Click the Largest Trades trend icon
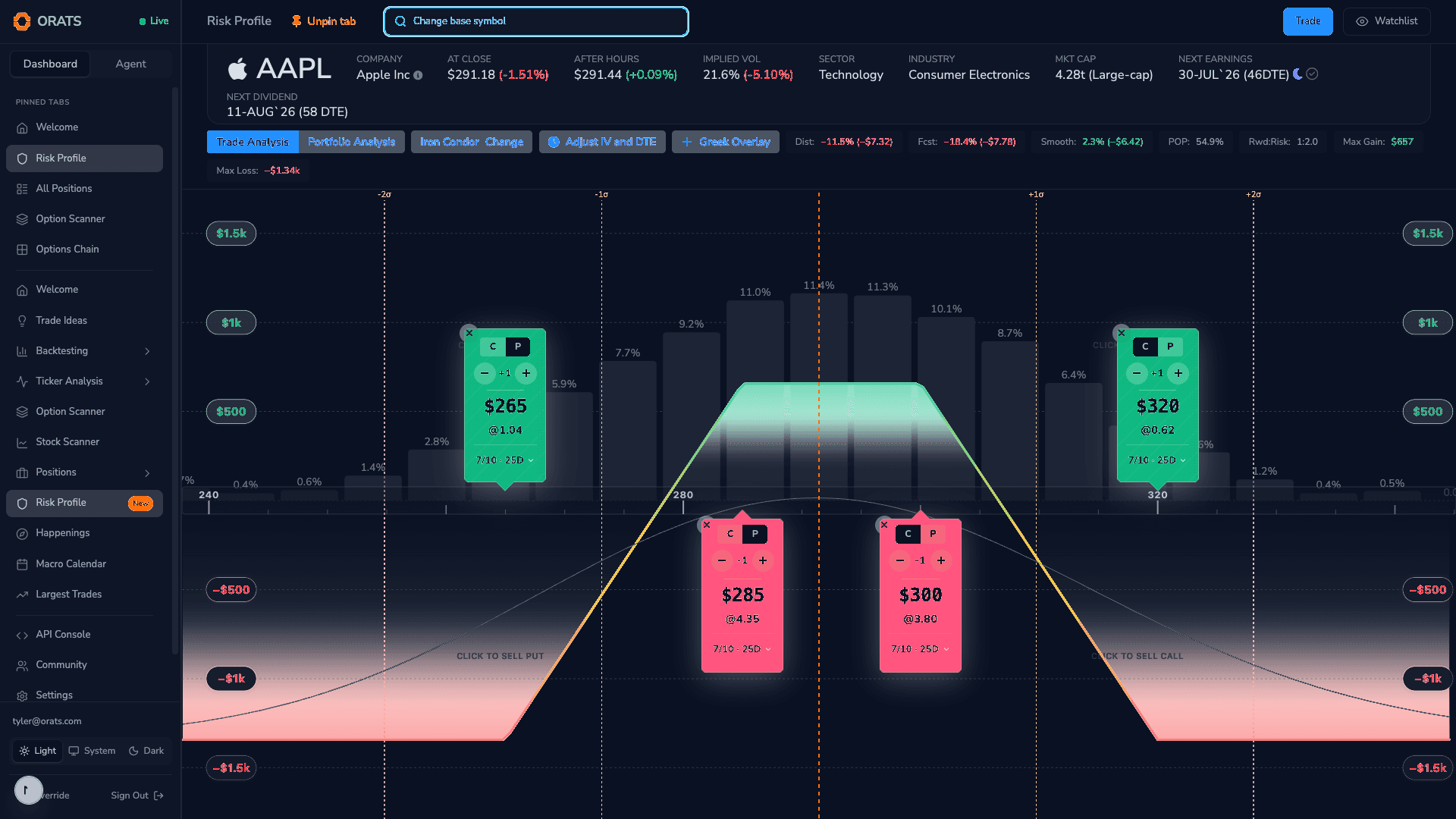 [22, 595]
